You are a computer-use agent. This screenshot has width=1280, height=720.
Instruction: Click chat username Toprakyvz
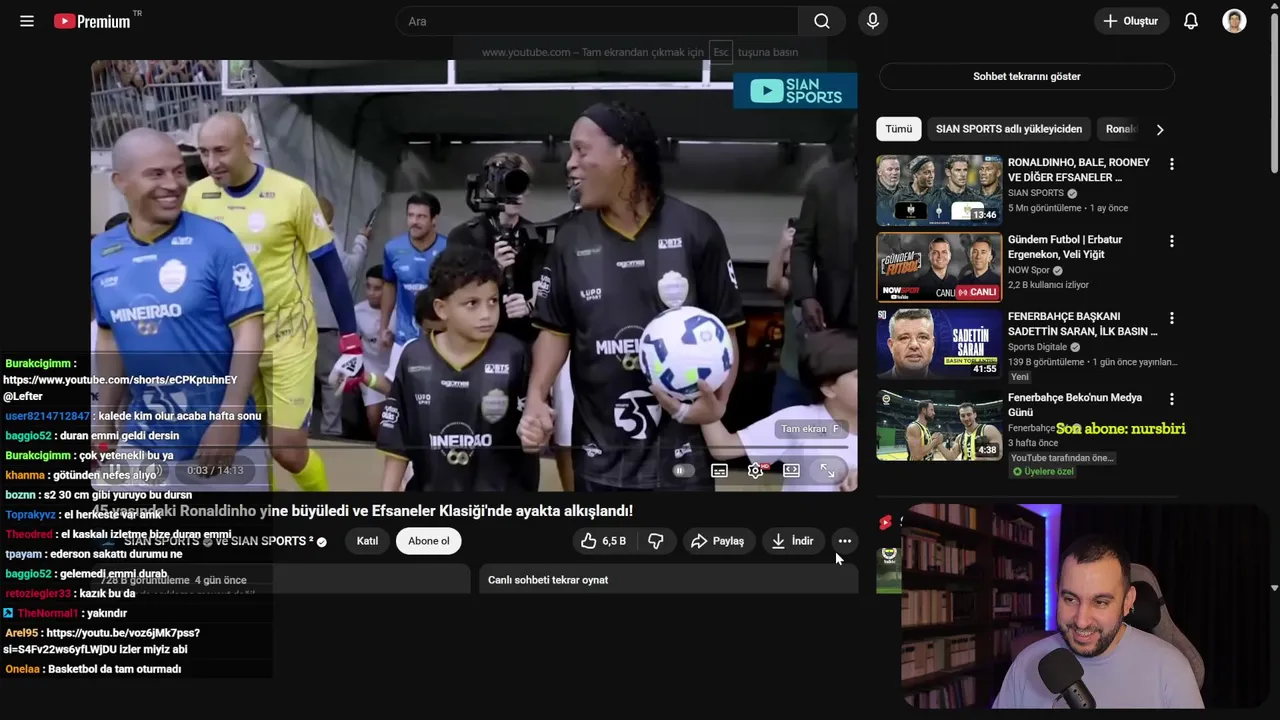[x=30, y=515]
